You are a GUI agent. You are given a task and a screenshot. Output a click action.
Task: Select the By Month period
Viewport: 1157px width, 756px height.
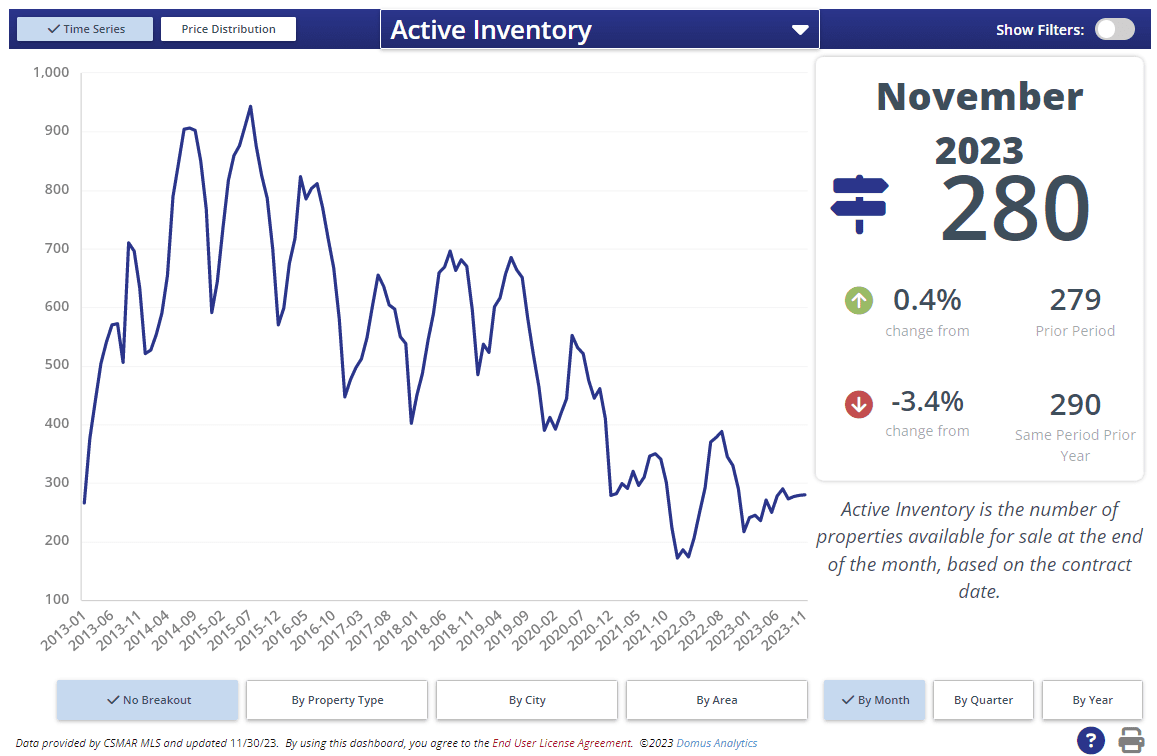click(875, 700)
